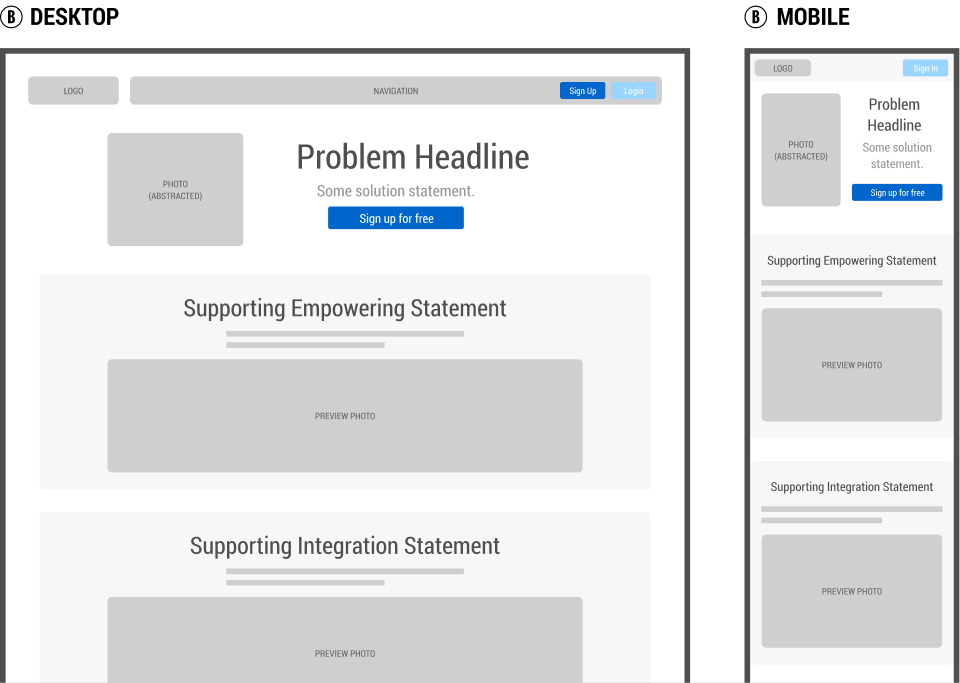The height and width of the screenshot is (683, 960).
Task: Click the LOGO placeholder in the desktop layout
Action: click(x=73, y=91)
